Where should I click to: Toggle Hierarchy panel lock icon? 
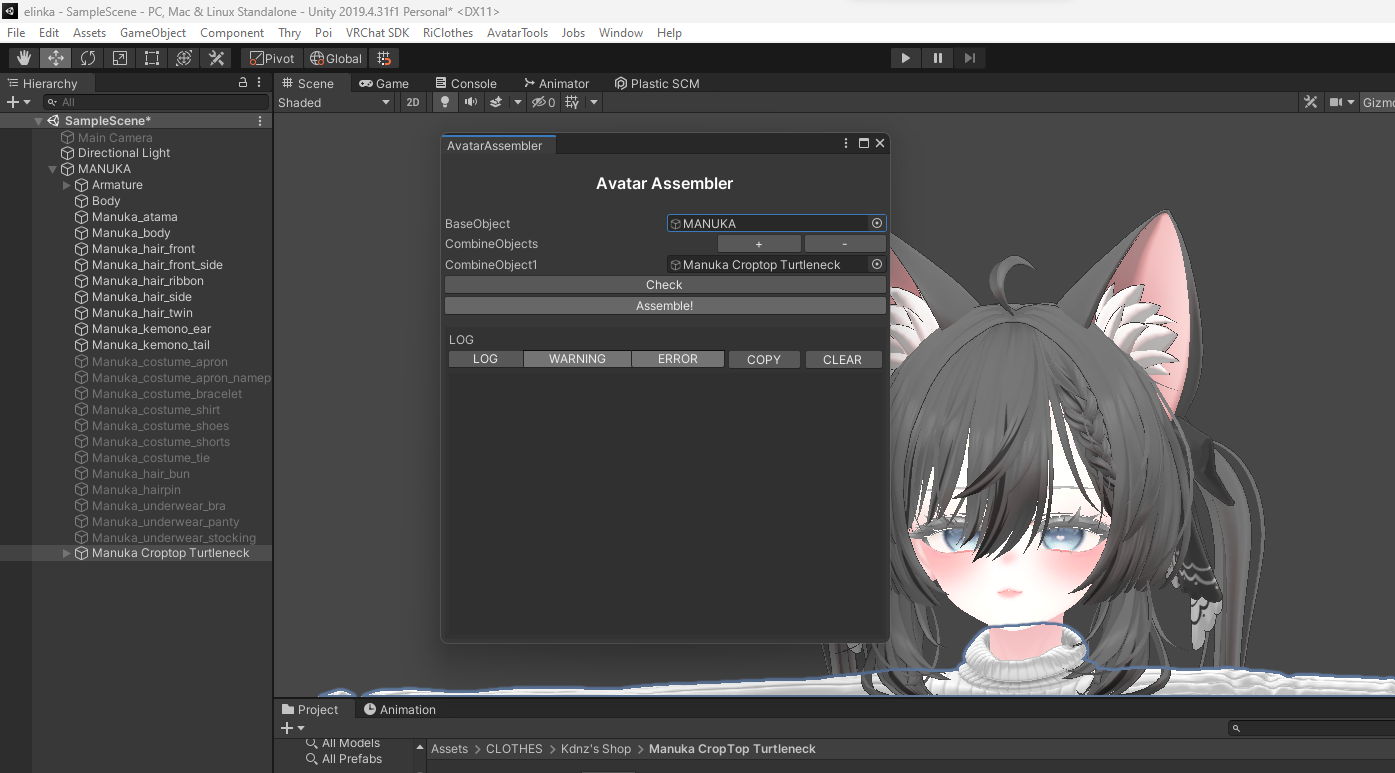coord(242,82)
